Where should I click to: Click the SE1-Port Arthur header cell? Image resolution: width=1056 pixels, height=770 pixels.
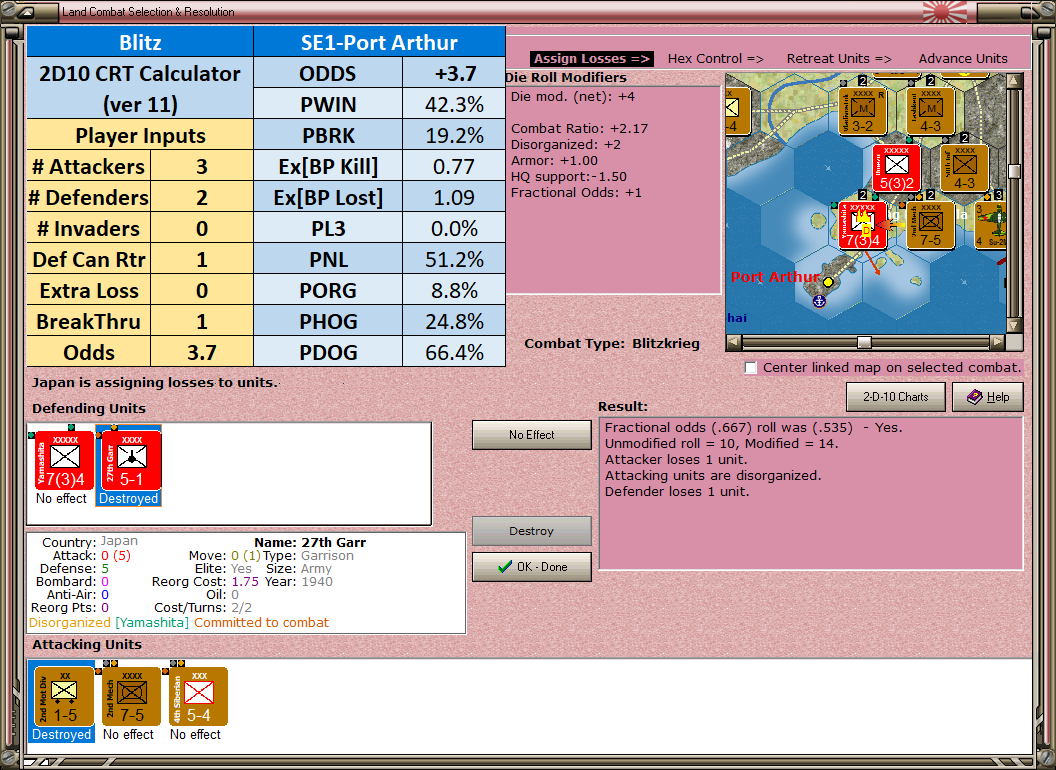coord(379,42)
